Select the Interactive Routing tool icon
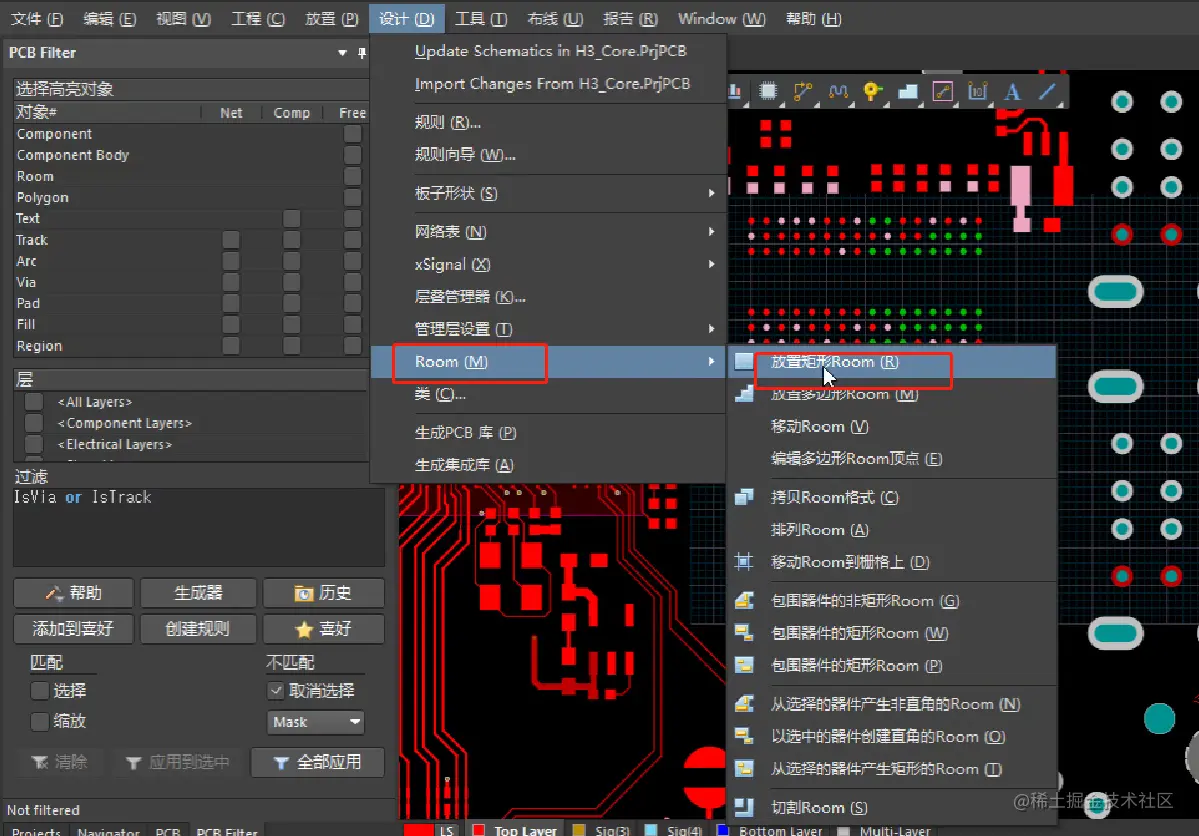The height and width of the screenshot is (836, 1199). pyautogui.click(x=802, y=91)
